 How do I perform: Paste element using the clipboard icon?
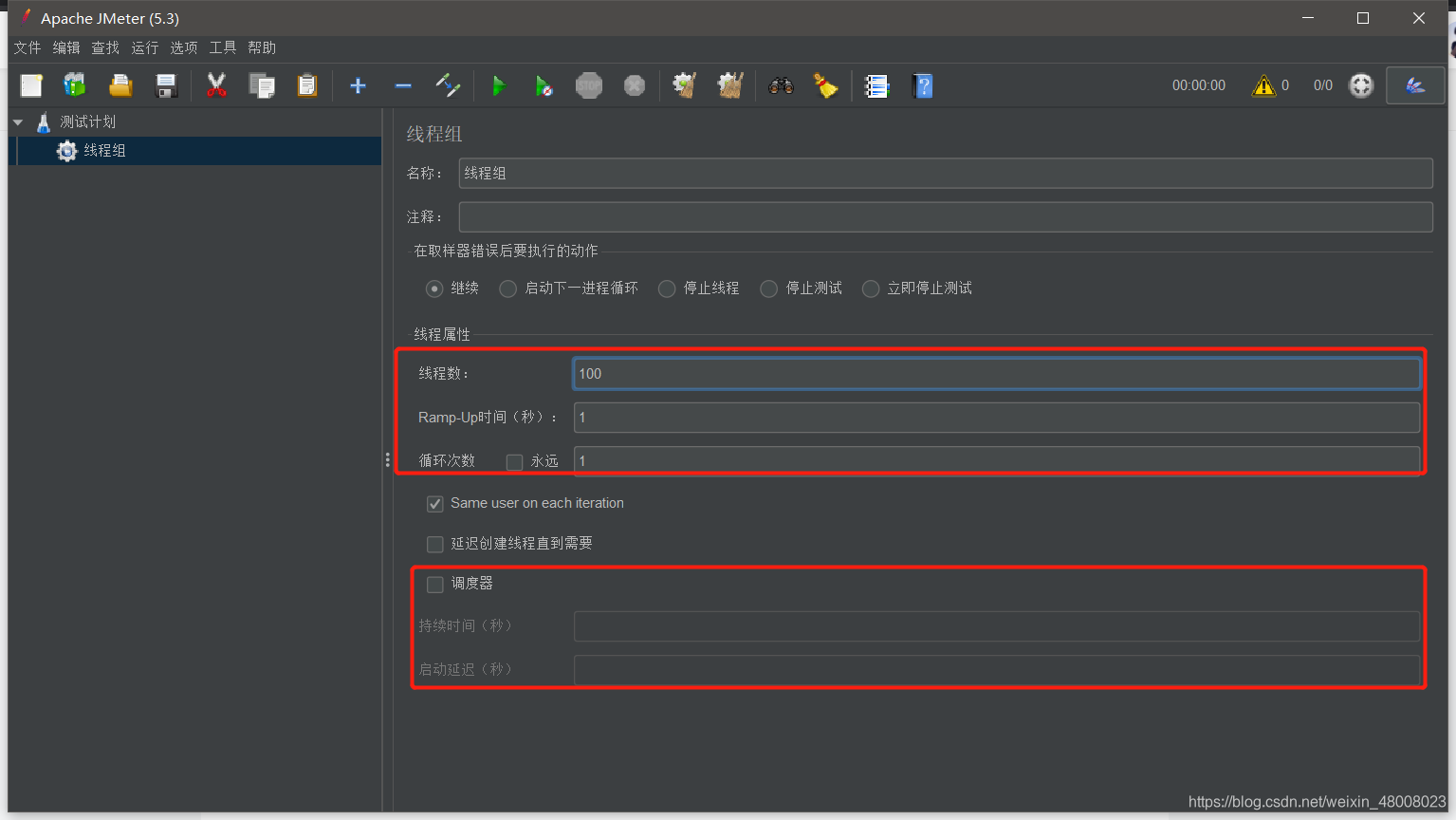tap(307, 85)
